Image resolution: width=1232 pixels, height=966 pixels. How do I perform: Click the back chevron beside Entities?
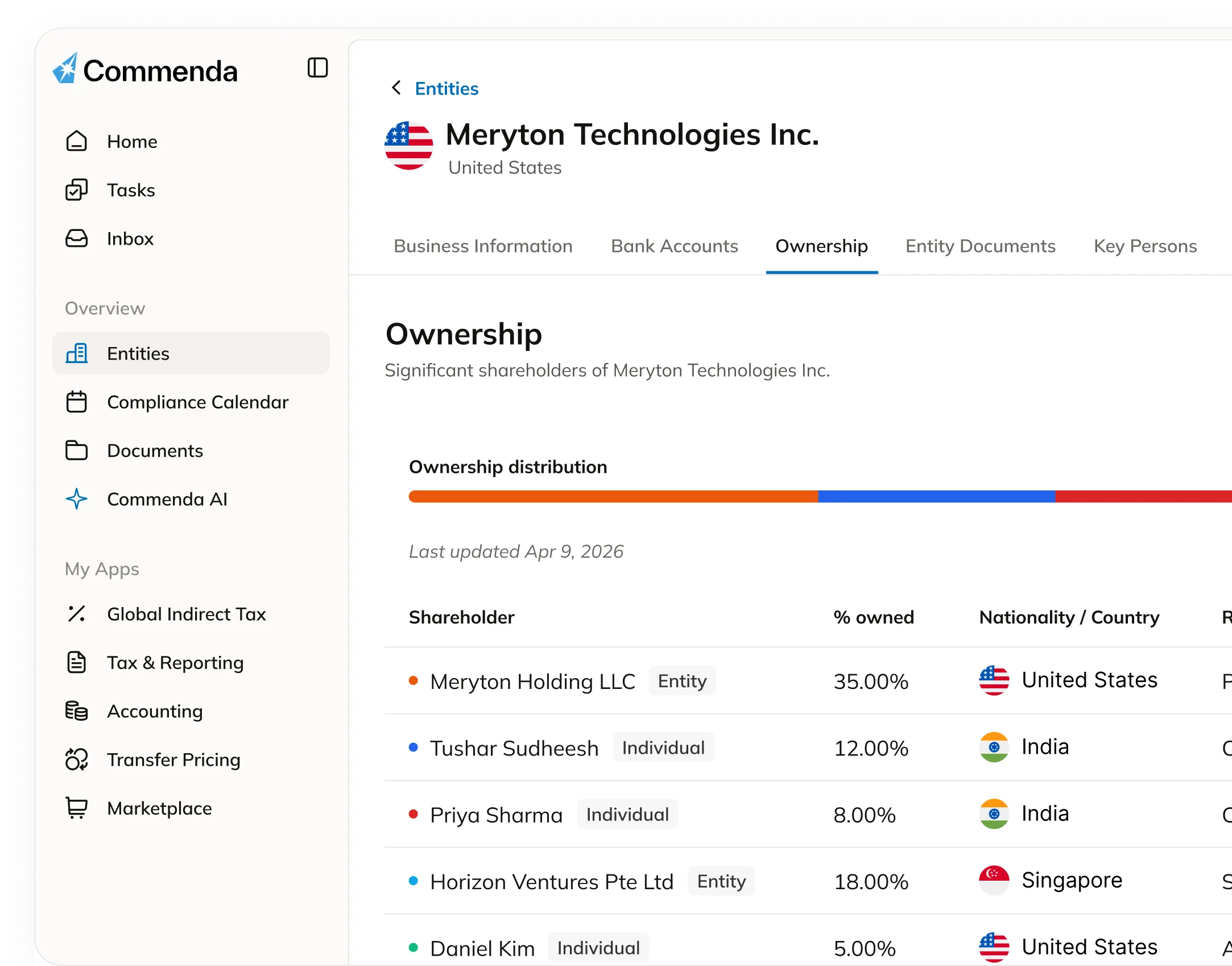(x=396, y=88)
